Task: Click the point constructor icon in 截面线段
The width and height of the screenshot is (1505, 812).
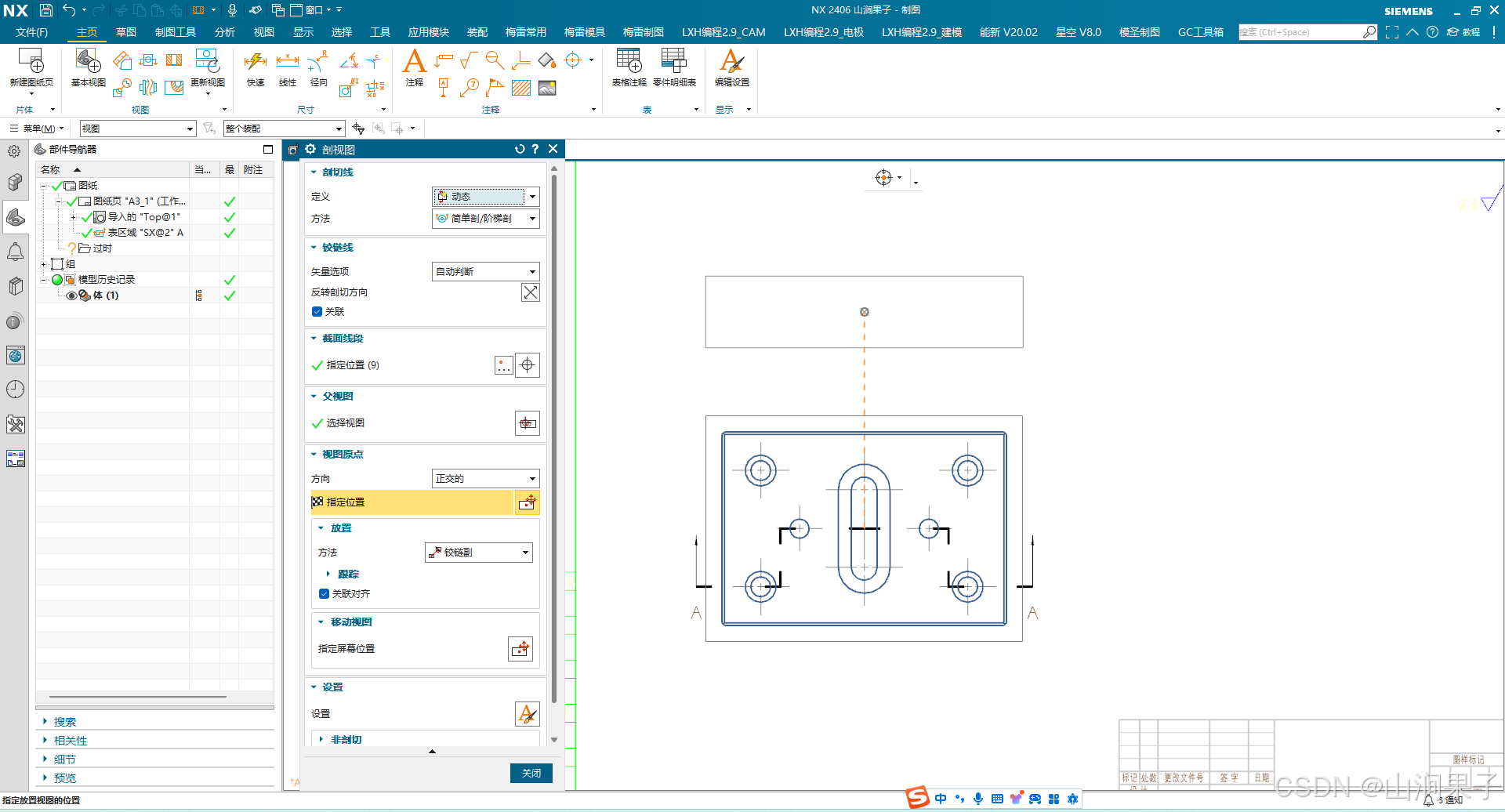Action: (504, 365)
